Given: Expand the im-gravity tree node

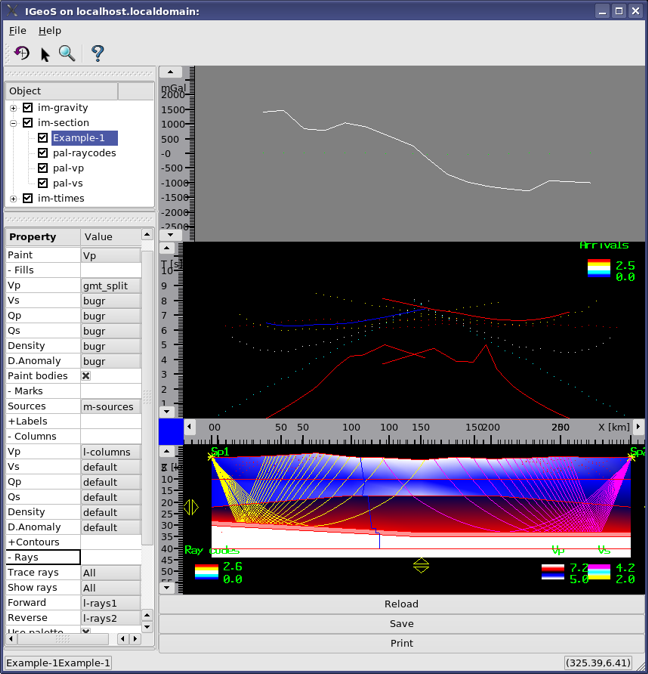Looking at the screenshot, I should 13,108.
